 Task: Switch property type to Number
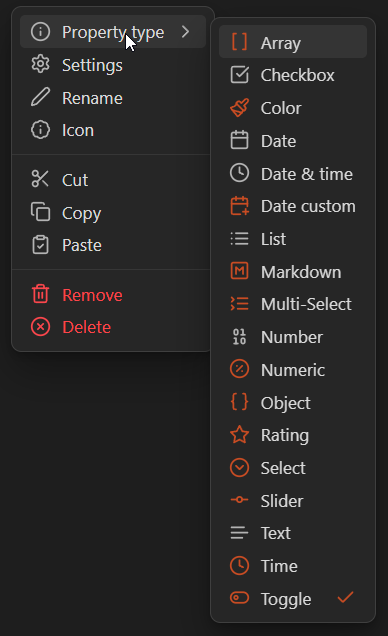click(x=293, y=337)
